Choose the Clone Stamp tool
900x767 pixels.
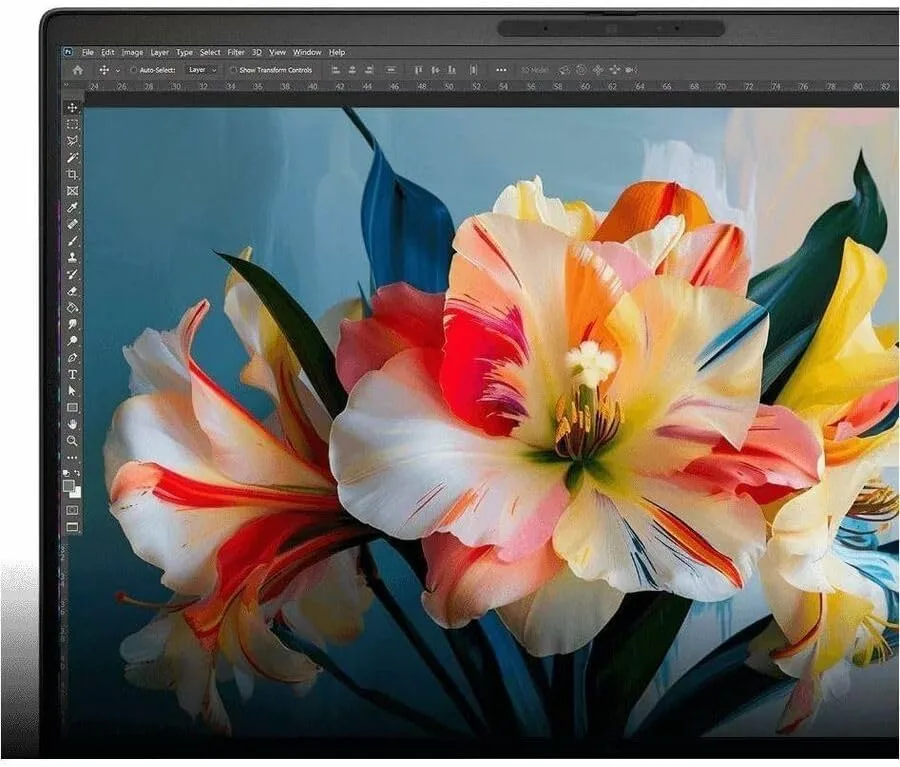coord(72,257)
